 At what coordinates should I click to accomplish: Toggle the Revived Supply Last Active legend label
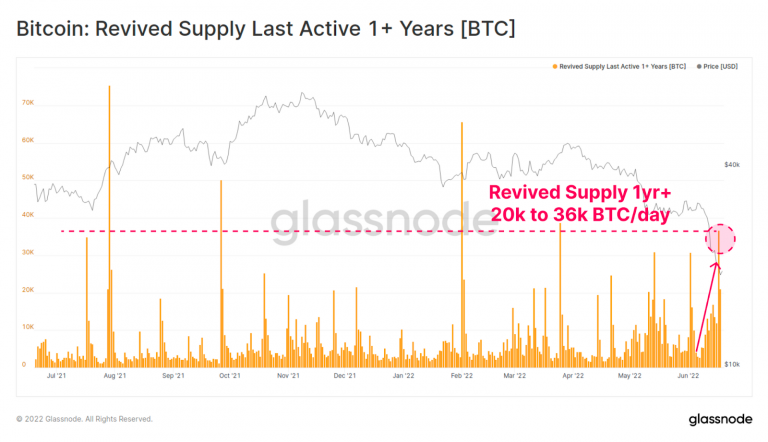623,67
